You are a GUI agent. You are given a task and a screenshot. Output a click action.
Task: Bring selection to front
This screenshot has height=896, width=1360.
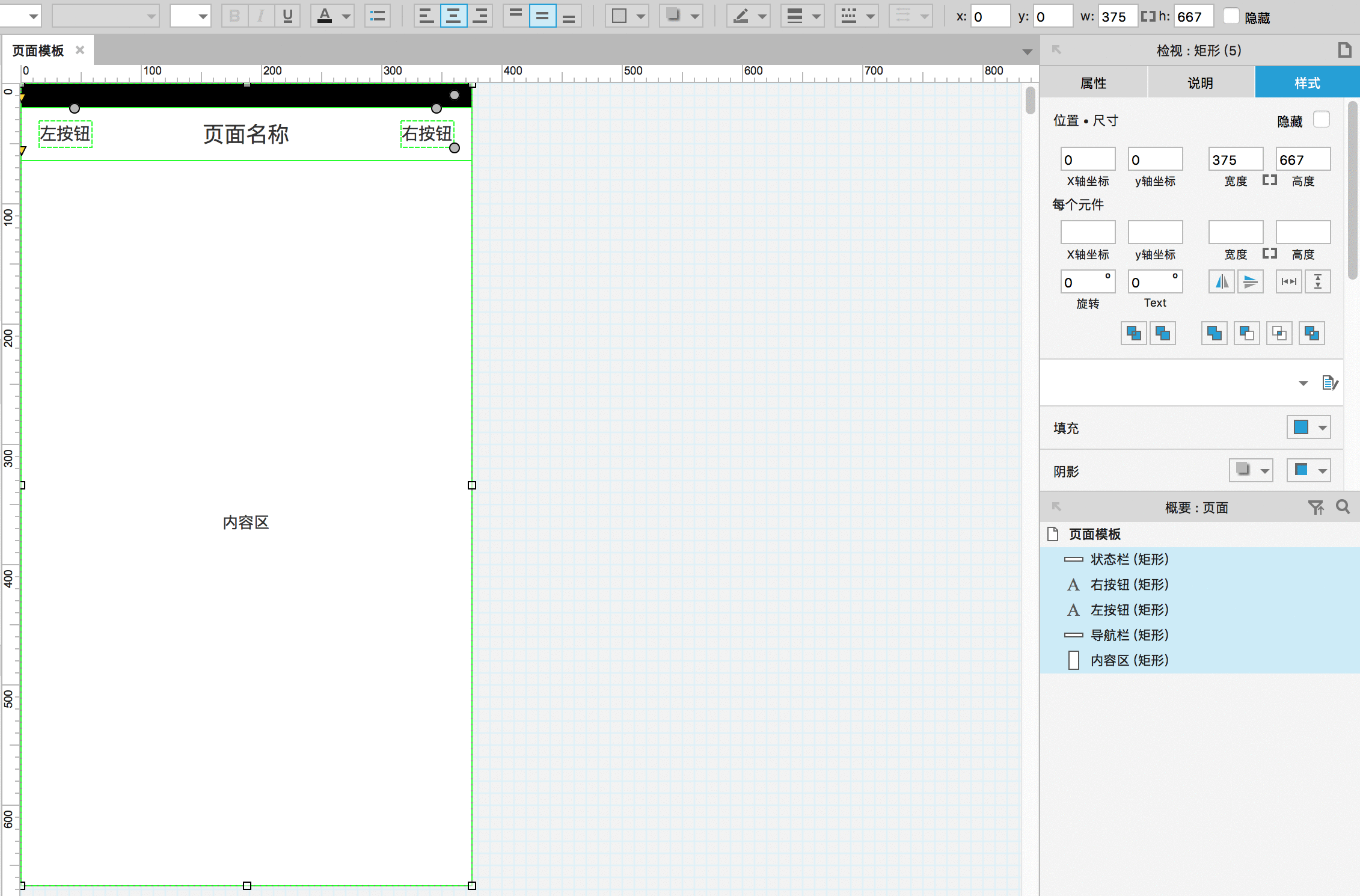tap(1134, 333)
